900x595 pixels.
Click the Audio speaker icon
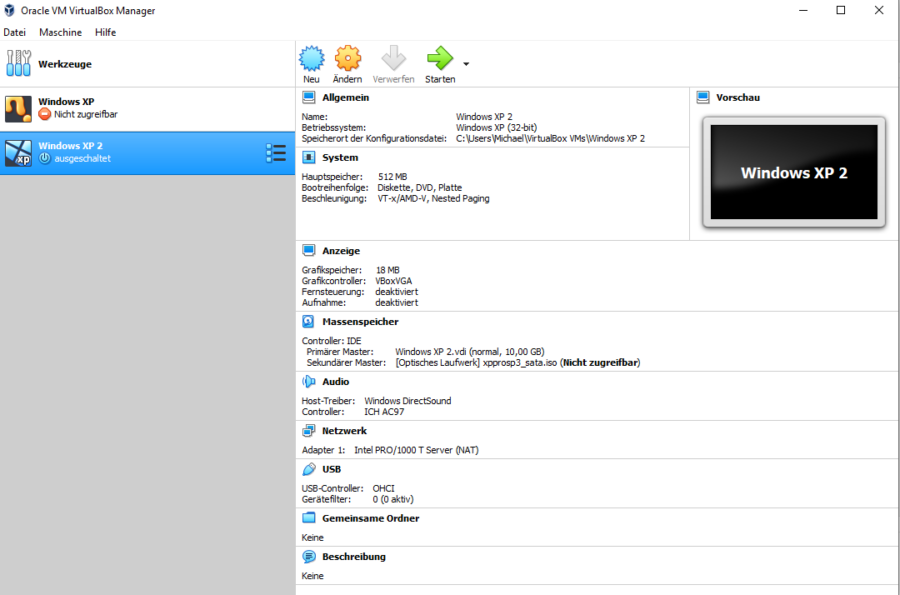[x=309, y=382]
